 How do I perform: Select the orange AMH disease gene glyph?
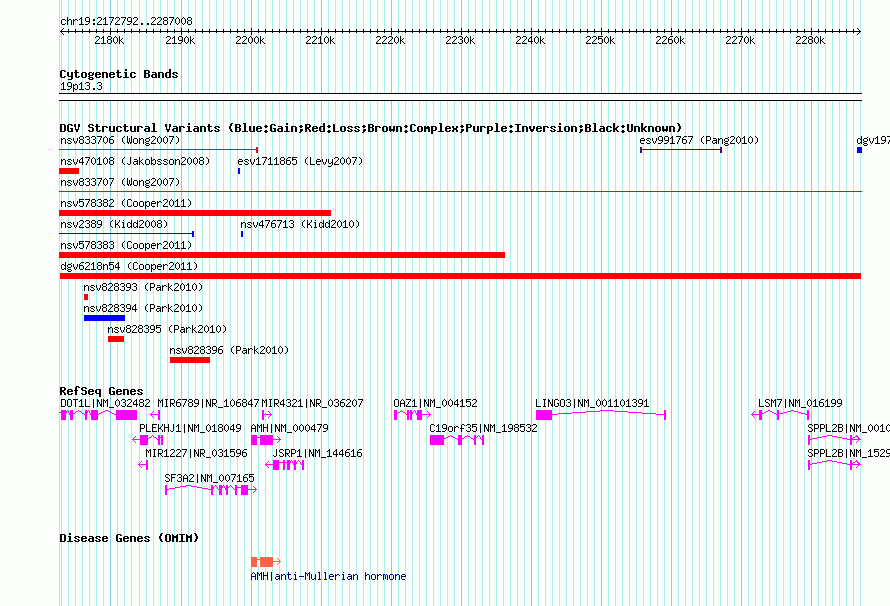[x=266, y=562]
